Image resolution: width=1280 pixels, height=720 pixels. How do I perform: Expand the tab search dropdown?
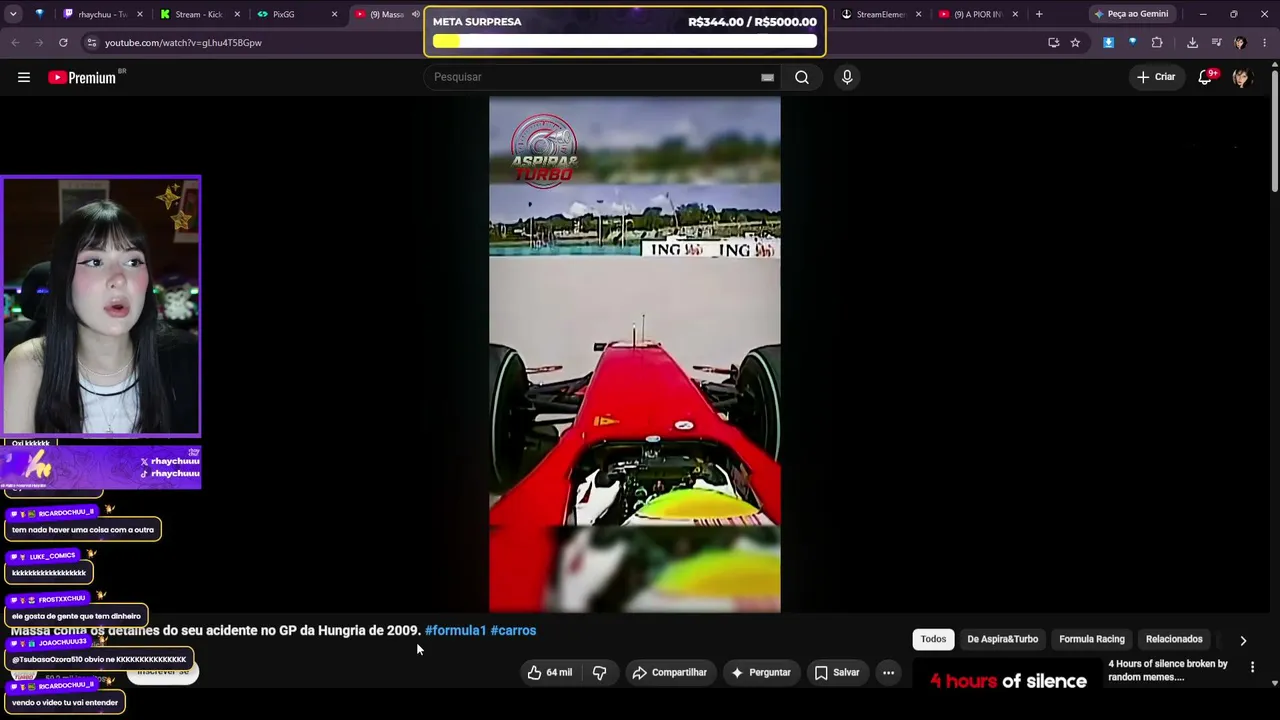[14, 14]
